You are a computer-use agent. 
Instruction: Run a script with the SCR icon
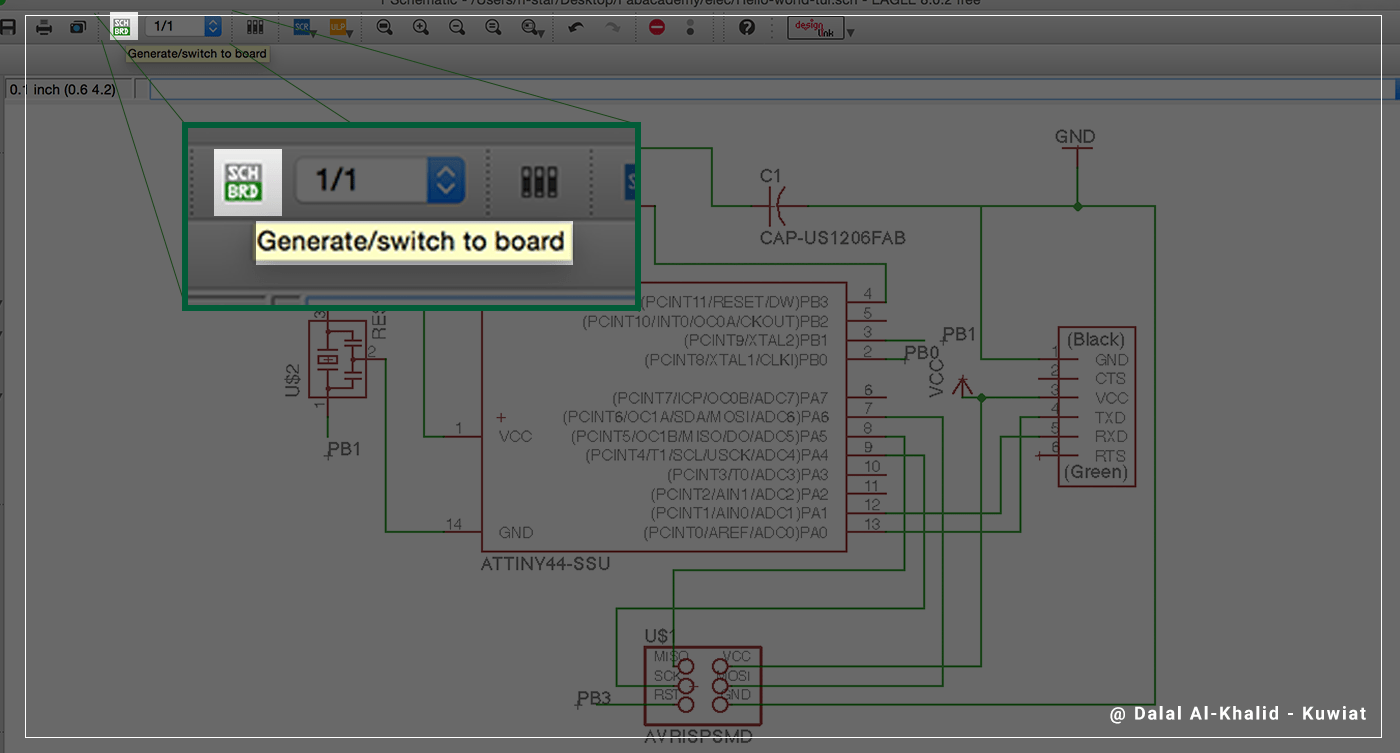click(x=302, y=27)
